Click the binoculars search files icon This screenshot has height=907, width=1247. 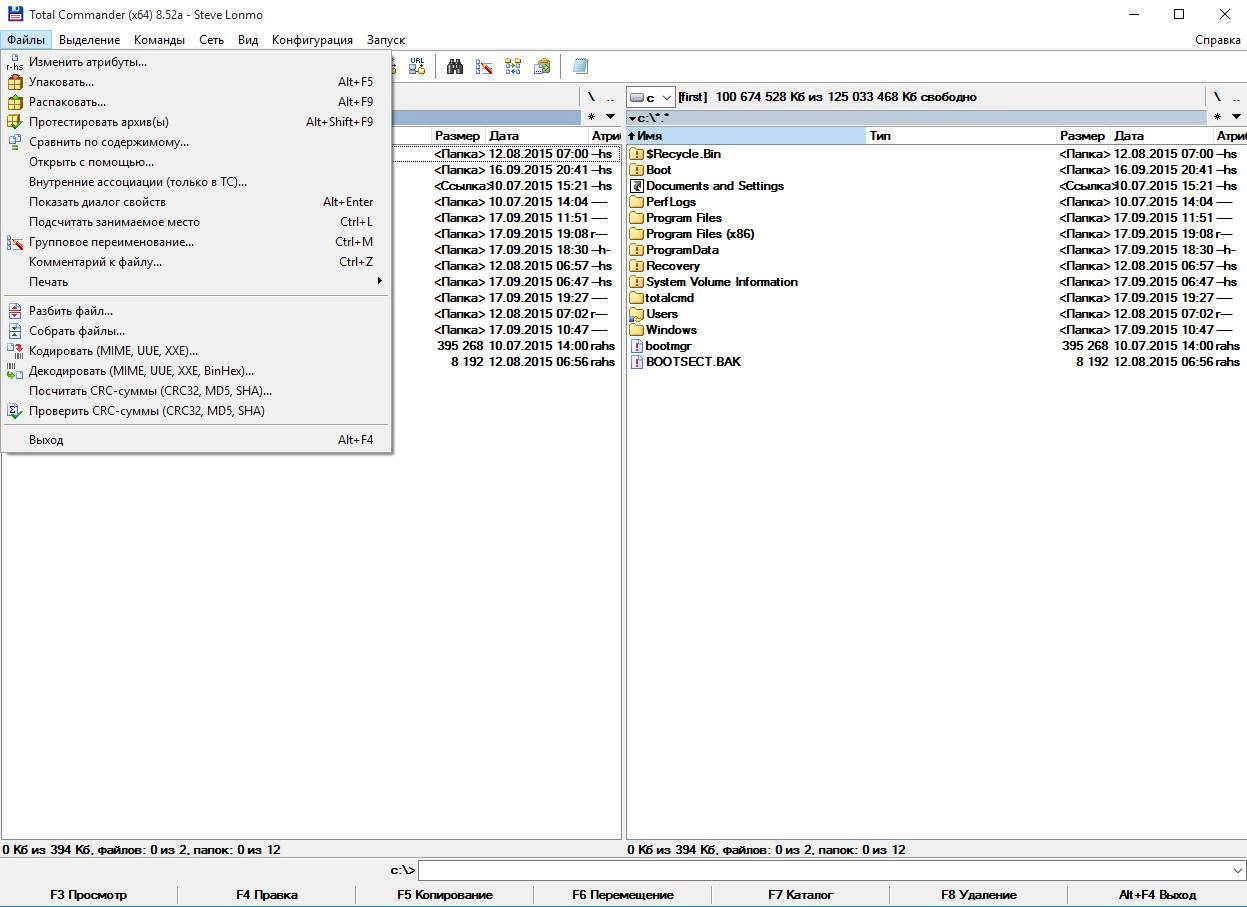[x=455, y=66]
